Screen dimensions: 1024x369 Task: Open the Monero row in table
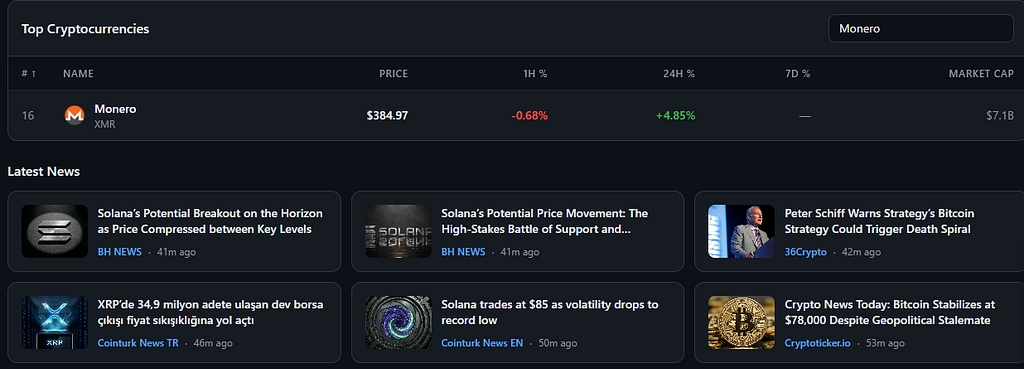(x=516, y=116)
